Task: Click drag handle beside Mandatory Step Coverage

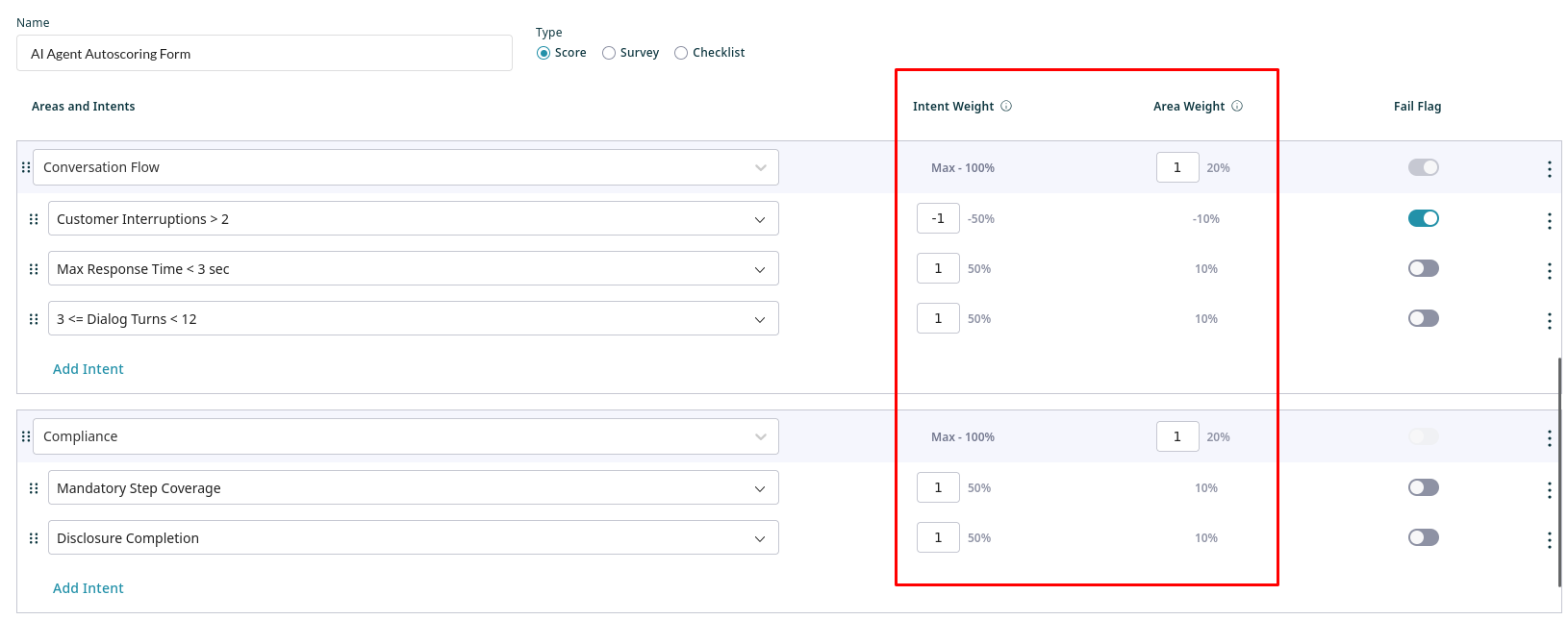Action: click(x=34, y=488)
